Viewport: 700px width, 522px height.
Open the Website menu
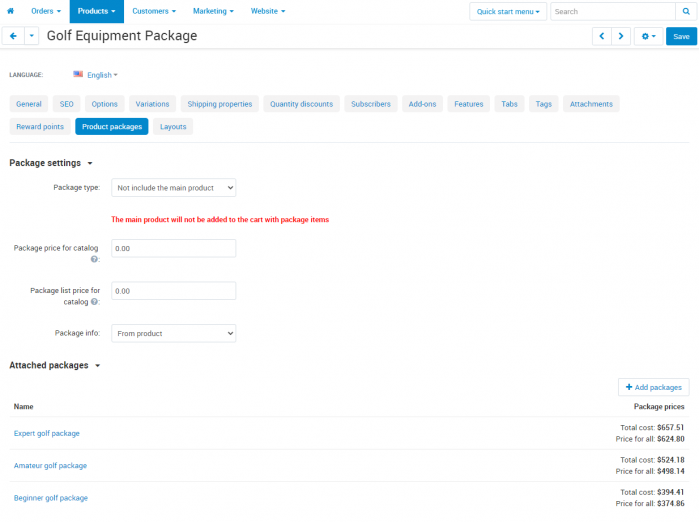(x=268, y=11)
